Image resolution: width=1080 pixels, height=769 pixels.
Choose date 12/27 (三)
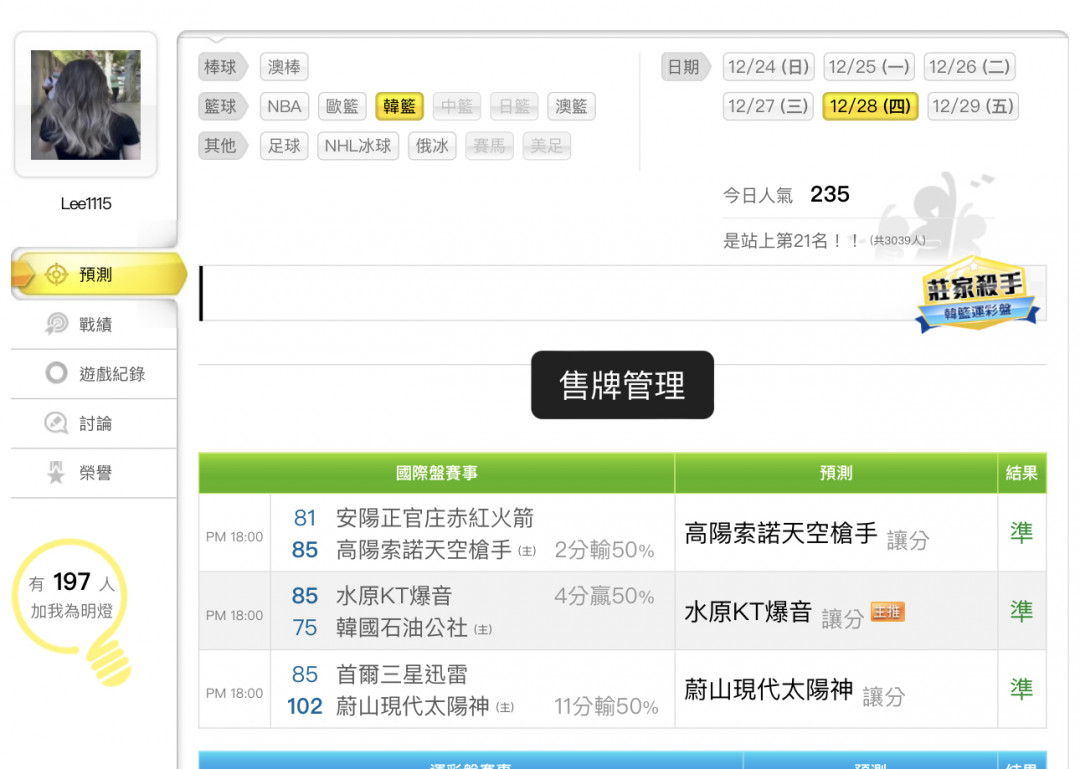pyautogui.click(x=768, y=106)
